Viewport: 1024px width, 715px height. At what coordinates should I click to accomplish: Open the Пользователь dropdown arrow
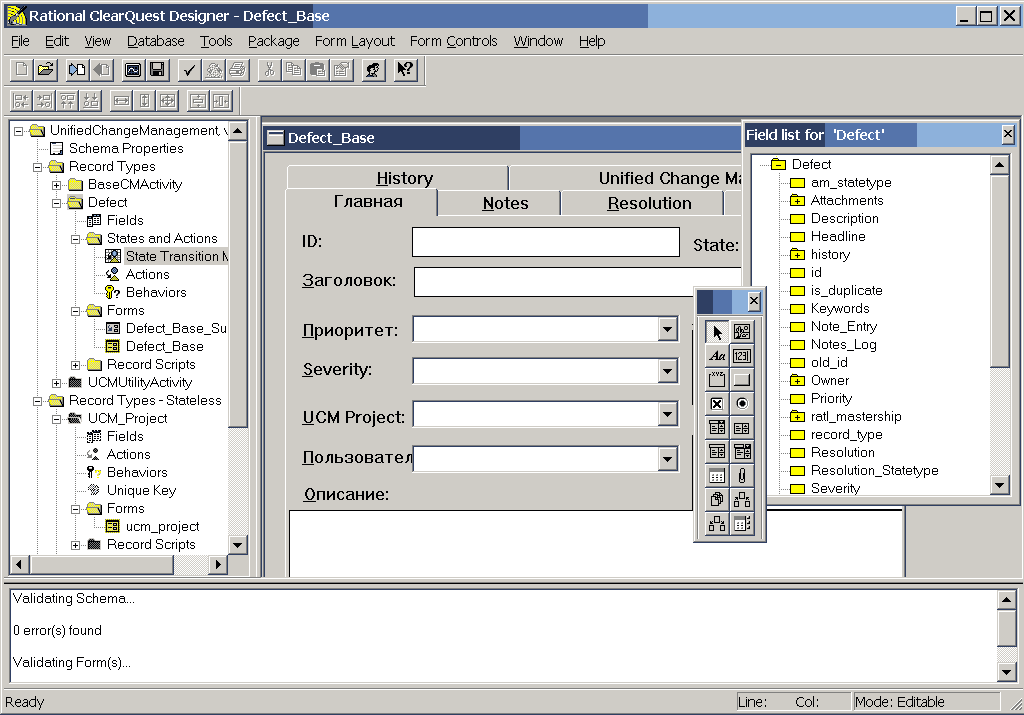tap(667, 459)
